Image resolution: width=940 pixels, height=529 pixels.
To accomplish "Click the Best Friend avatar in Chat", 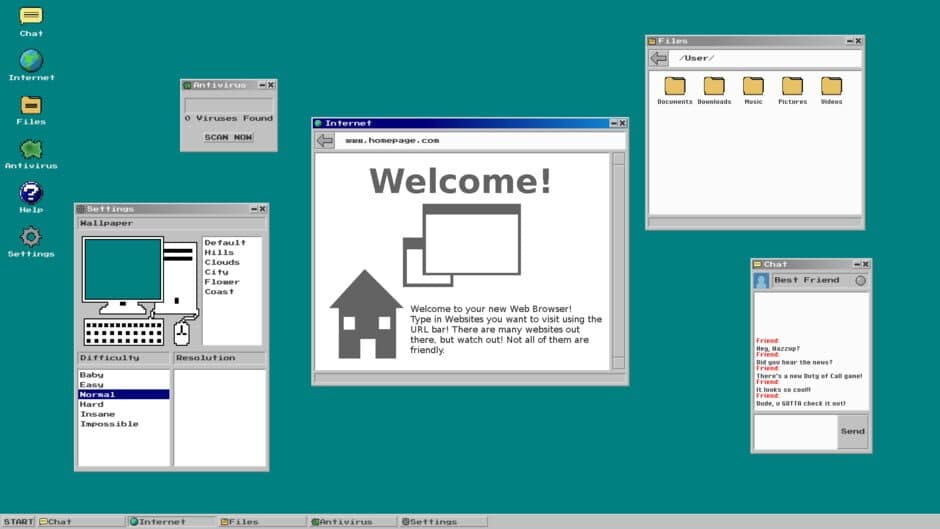I will point(761,281).
